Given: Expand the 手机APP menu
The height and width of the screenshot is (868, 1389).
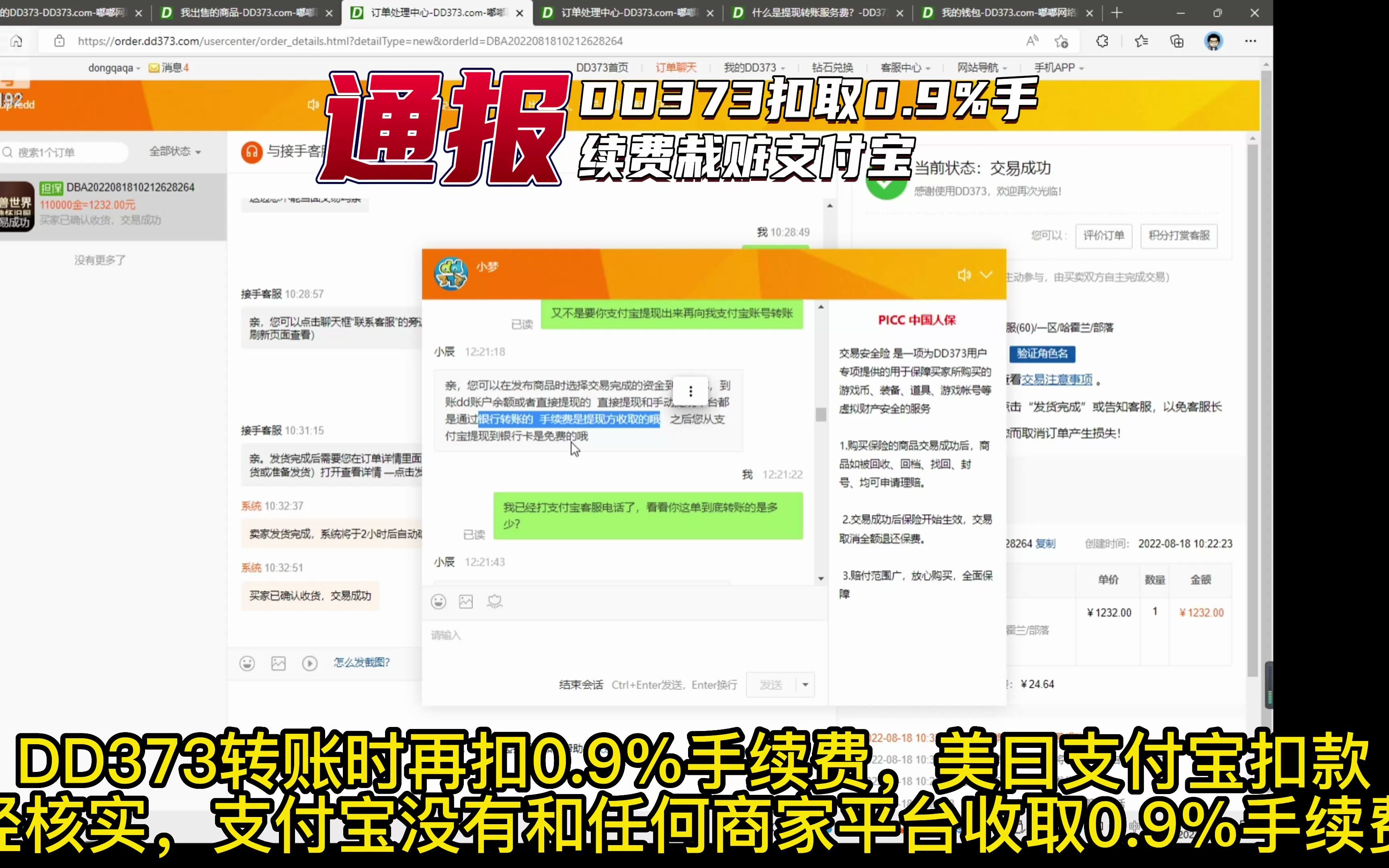Looking at the screenshot, I should pyautogui.click(x=1059, y=68).
